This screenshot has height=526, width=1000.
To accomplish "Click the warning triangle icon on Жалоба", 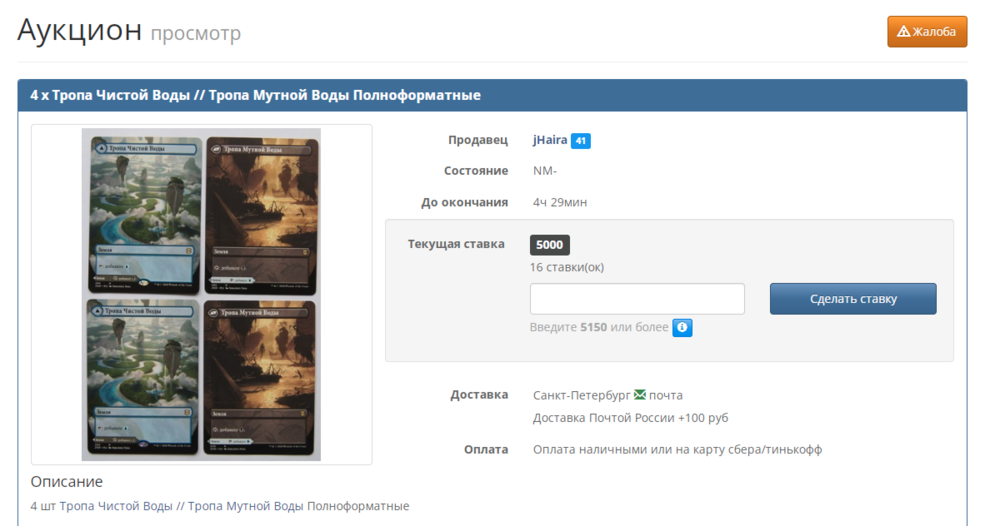I will [x=903, y=32].
